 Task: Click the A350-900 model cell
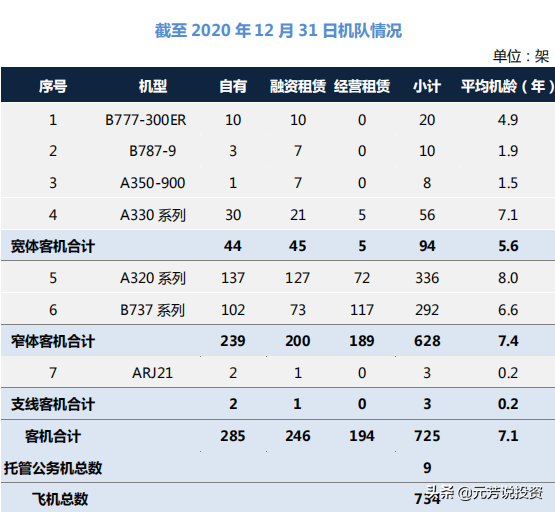153,183
